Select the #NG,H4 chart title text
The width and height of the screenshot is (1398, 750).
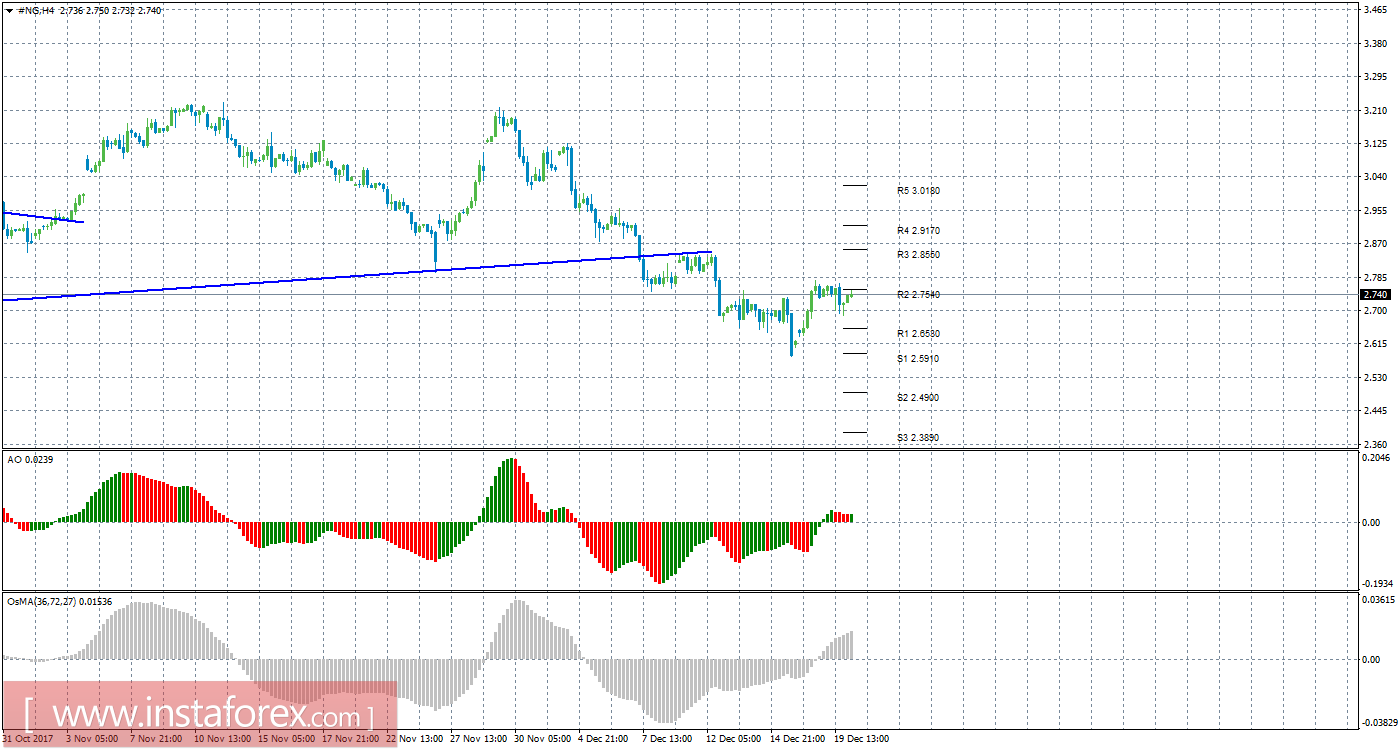pos(36,10)
